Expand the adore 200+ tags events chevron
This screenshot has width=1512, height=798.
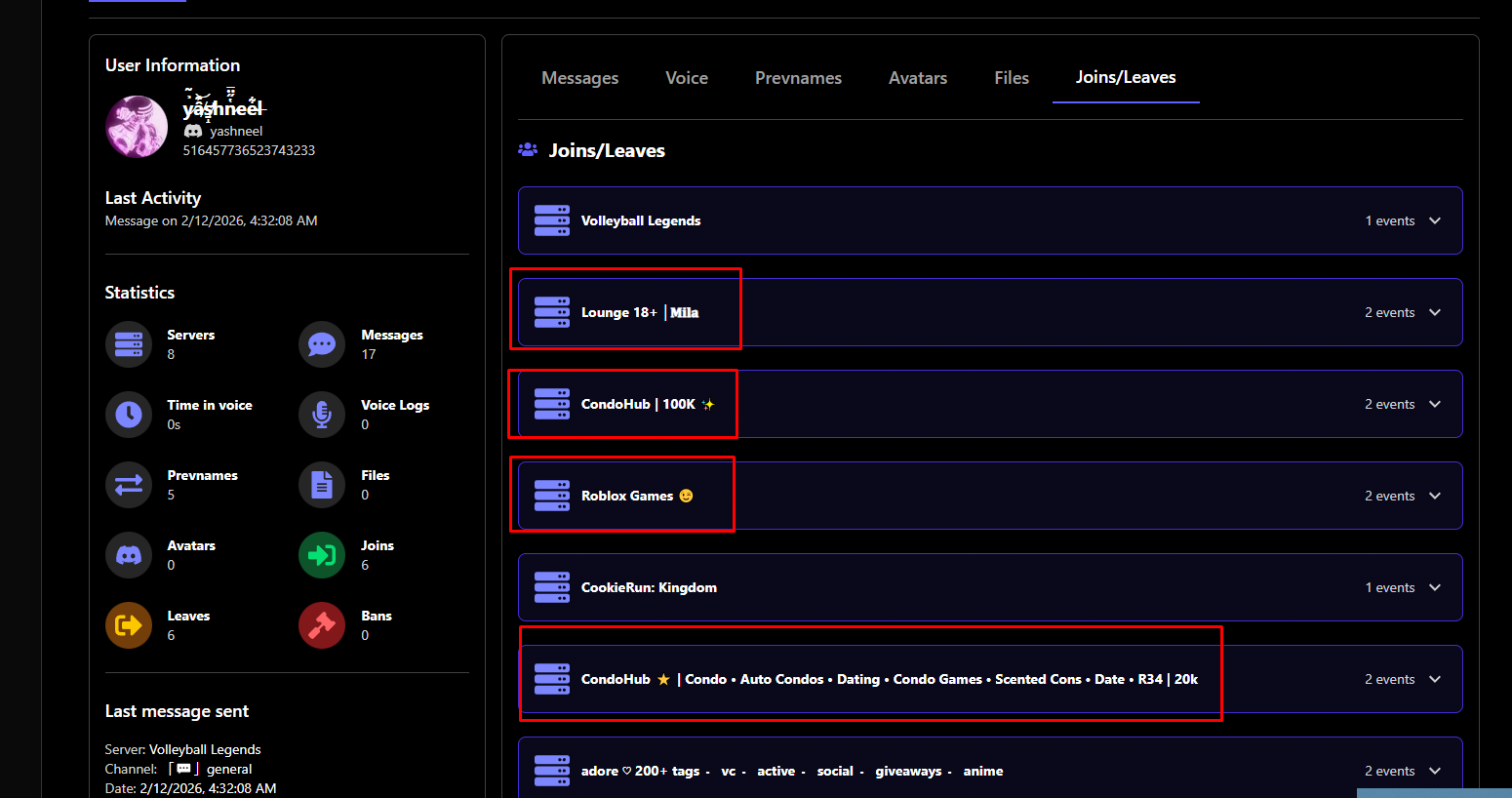pos(1435,771)
